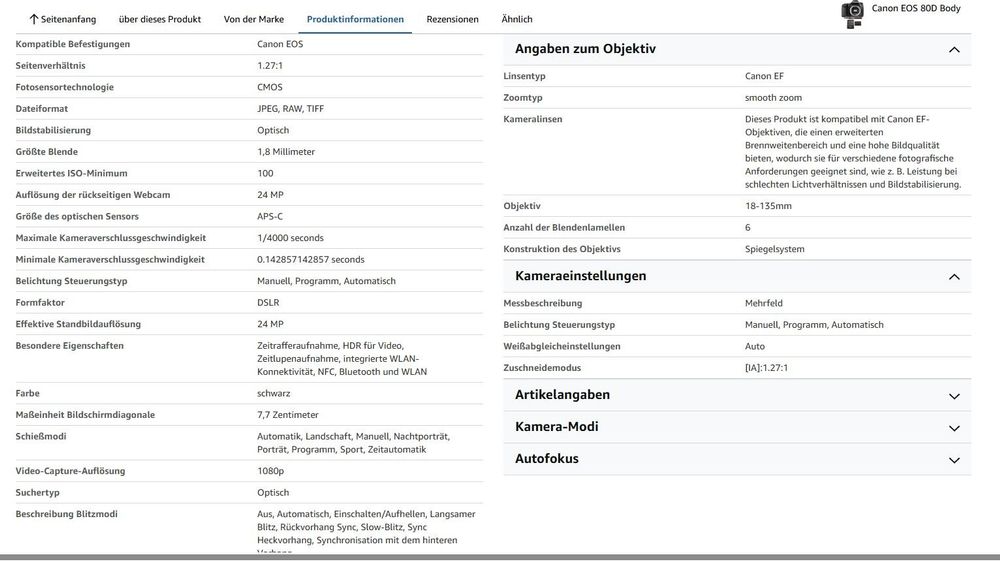Viewport: 1000px width, 562px height.
Task: Switch to the Rezensionen tab
Action: coord(452,19)
